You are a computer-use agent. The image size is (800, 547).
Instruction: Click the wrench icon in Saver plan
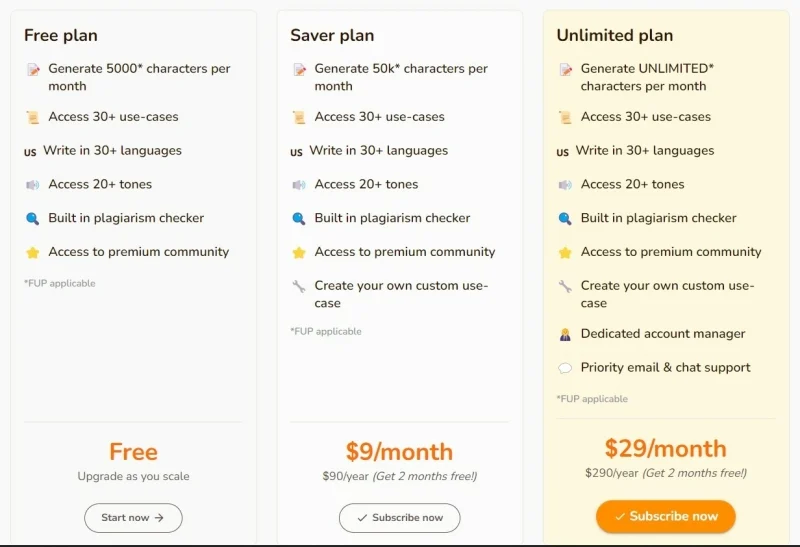point(299,287)
